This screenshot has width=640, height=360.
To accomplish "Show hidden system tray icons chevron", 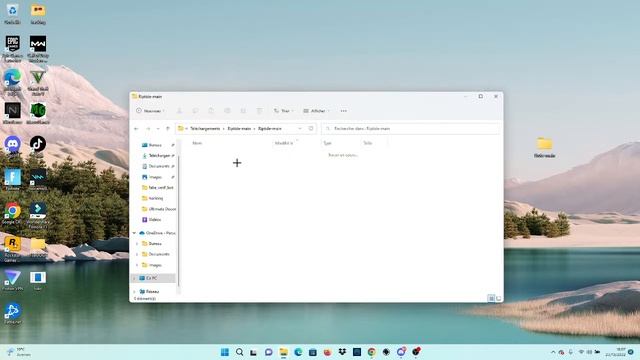I will pos(553,352).
